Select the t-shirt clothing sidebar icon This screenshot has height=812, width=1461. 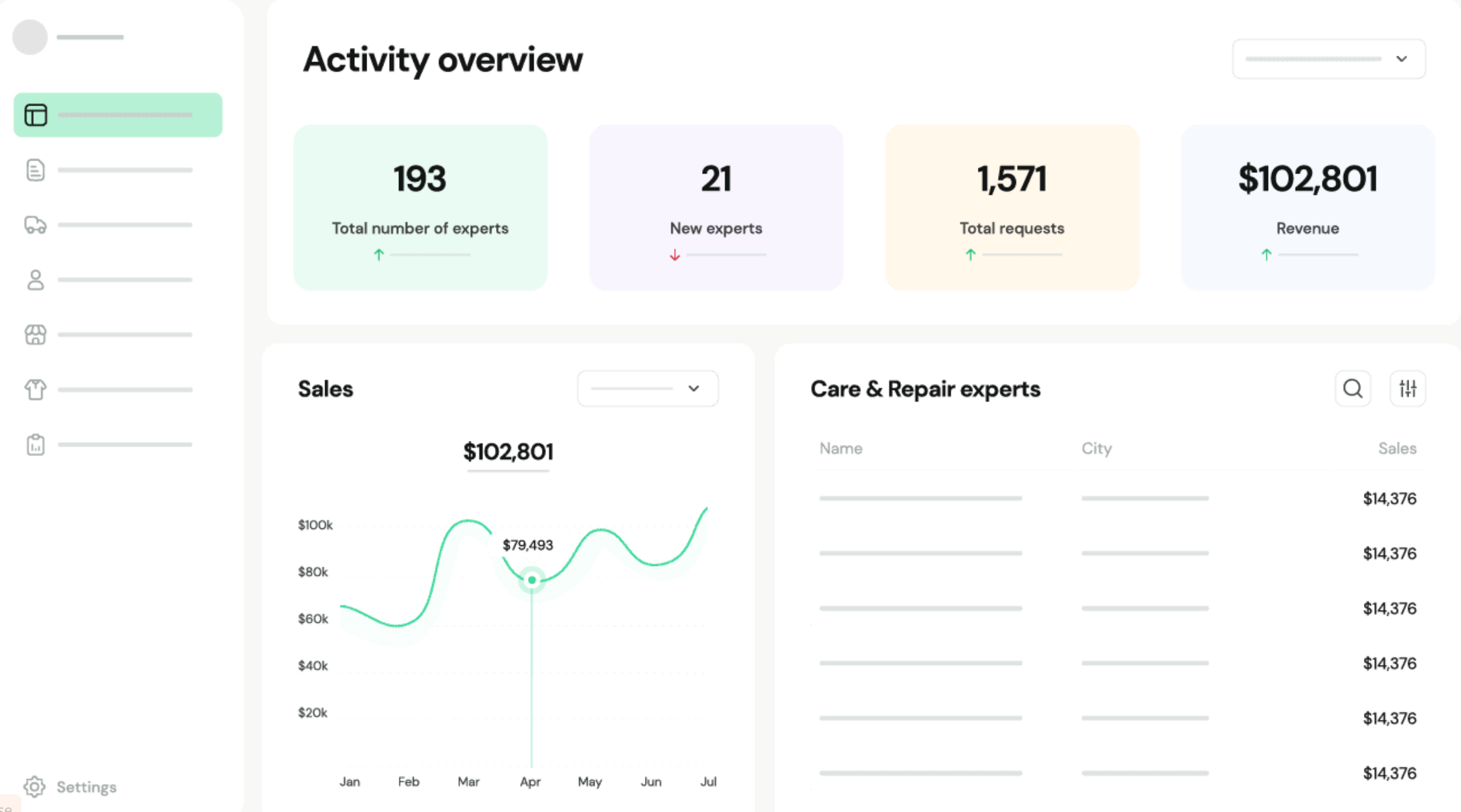(x=36, y=390)
